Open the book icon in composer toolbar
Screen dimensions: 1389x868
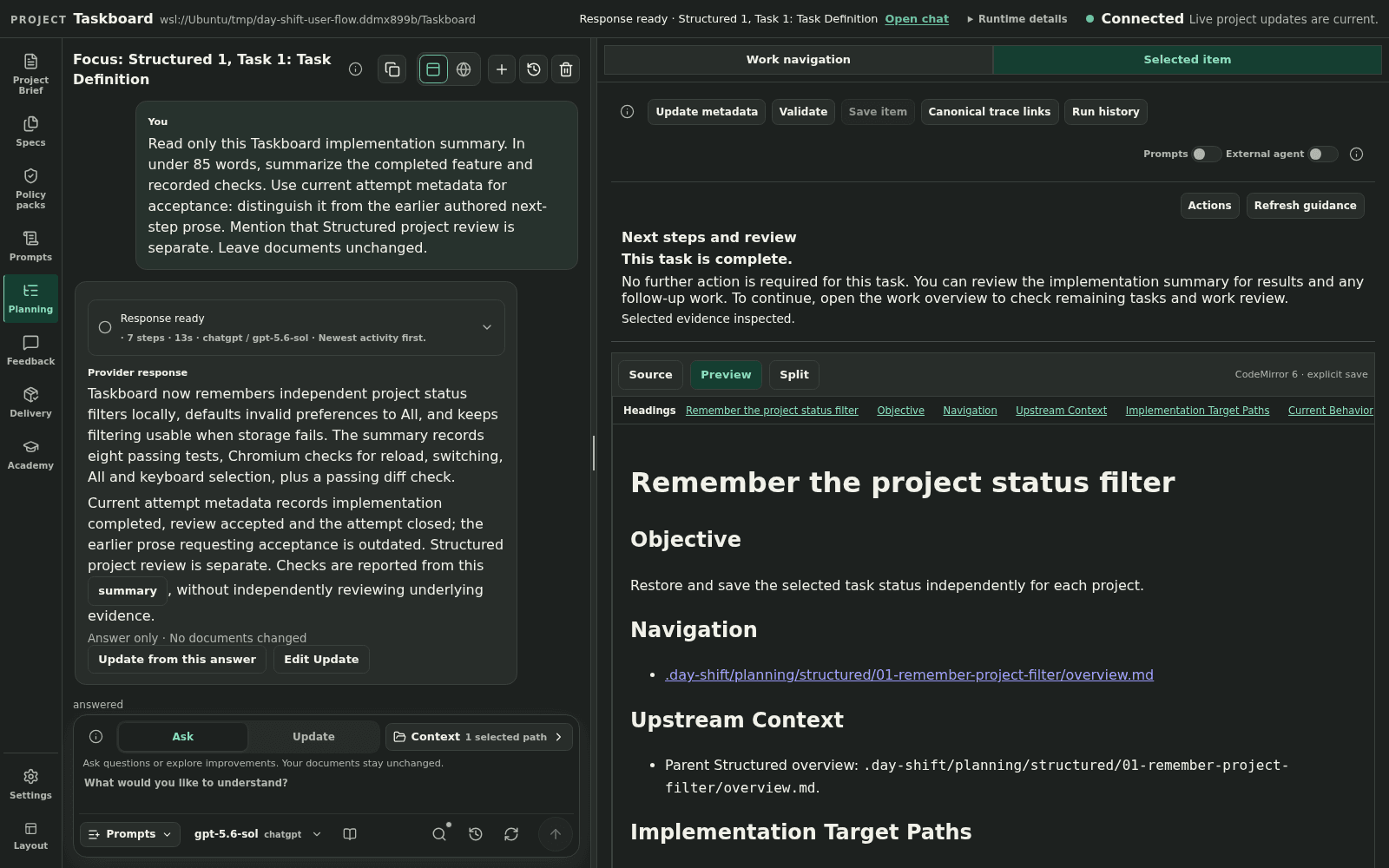tap(350, 834)
